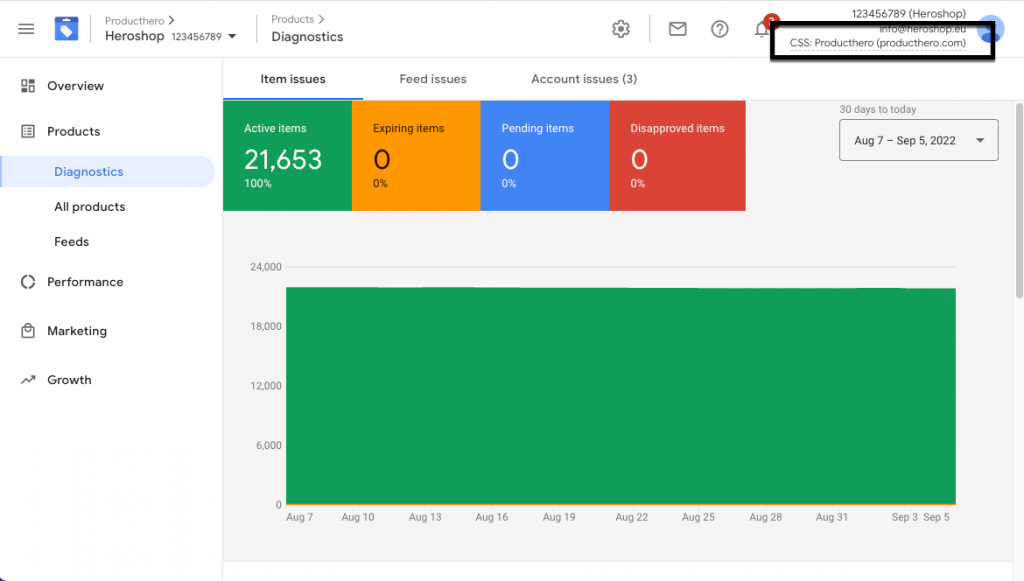
Task: Click the Products list icon
Action: (x=27, y=131)
